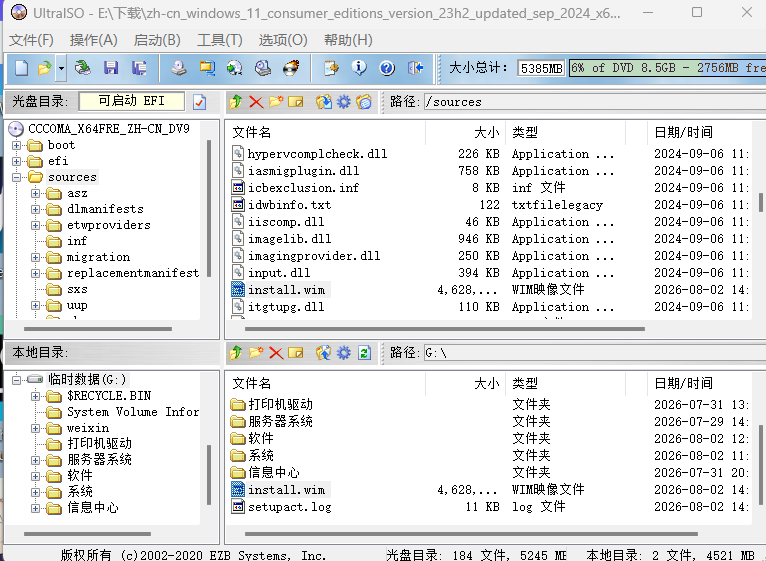Create new folder in the local directory pane
This screenshot has width=766, height=561.
point(256,352)
